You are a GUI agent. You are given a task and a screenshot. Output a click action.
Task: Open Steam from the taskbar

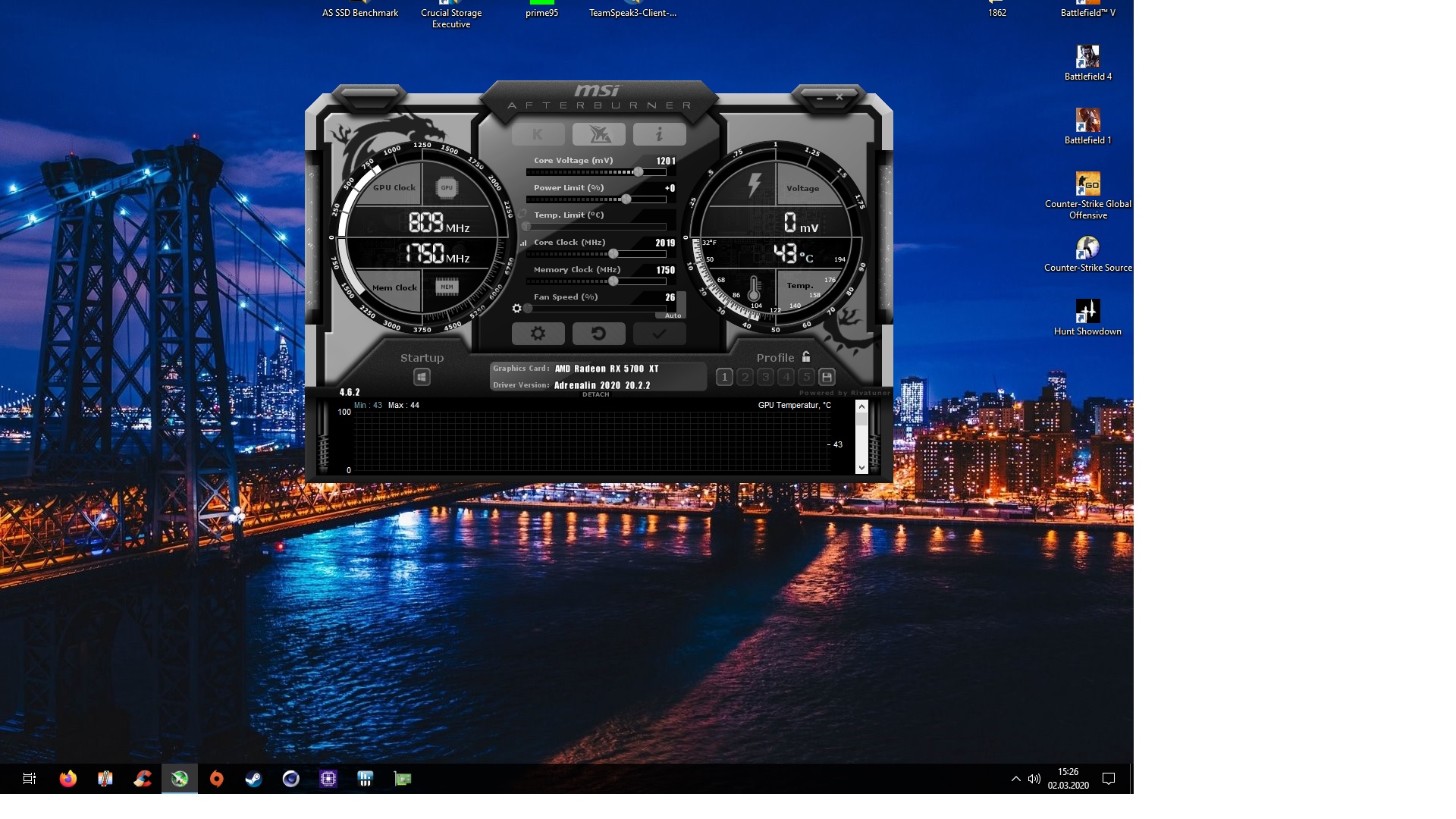coord(253,779)
